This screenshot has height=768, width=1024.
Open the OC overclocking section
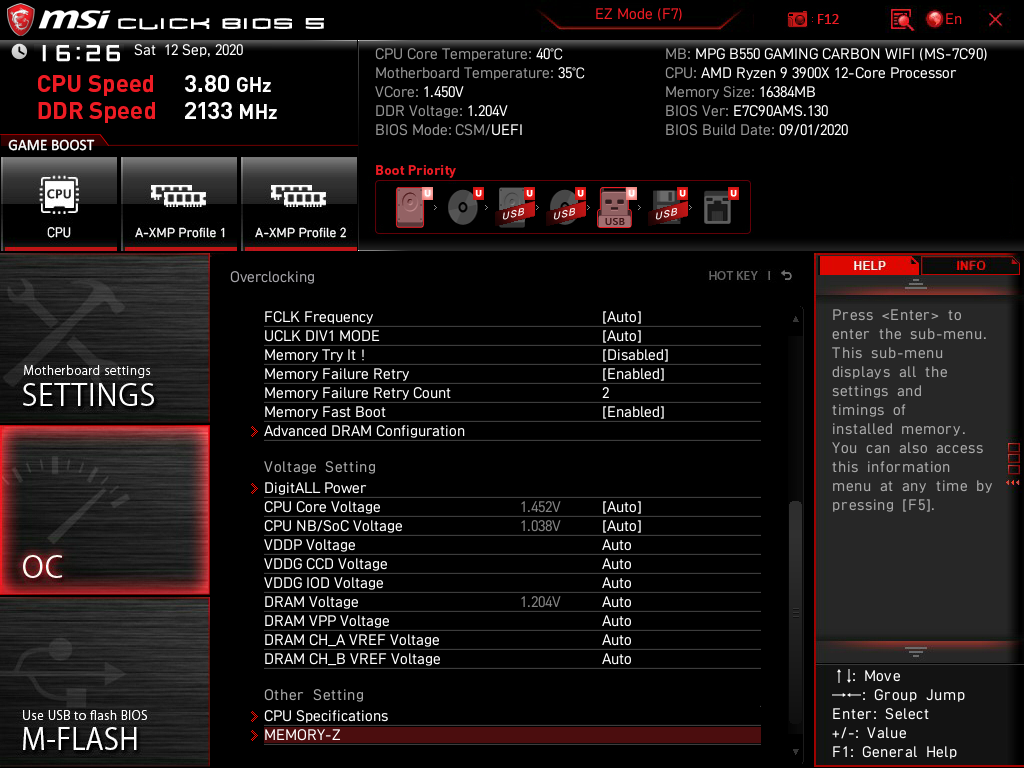[x=104, y=510]
